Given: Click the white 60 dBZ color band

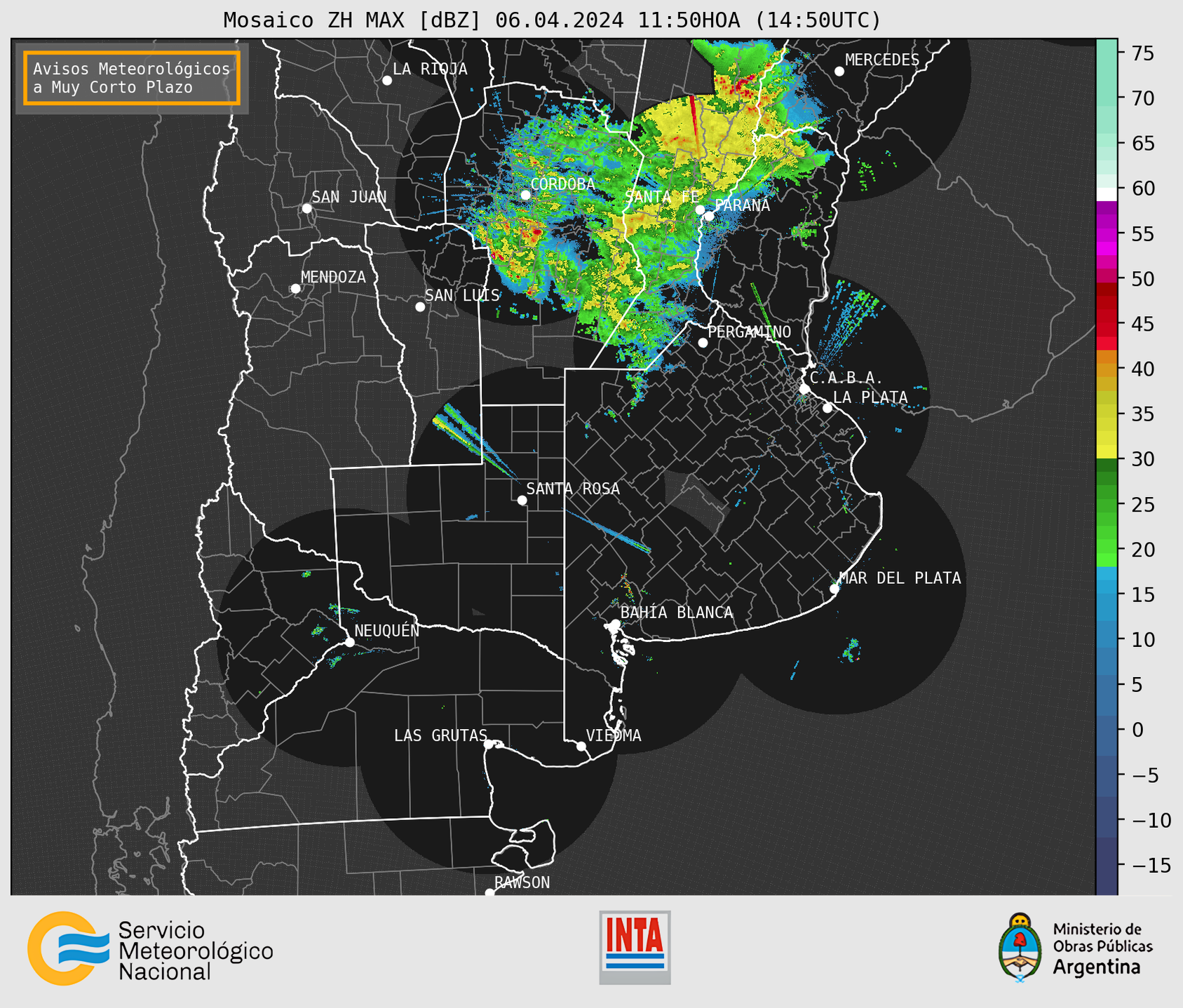Looking at the screenshot, I should click(1107, 194).
